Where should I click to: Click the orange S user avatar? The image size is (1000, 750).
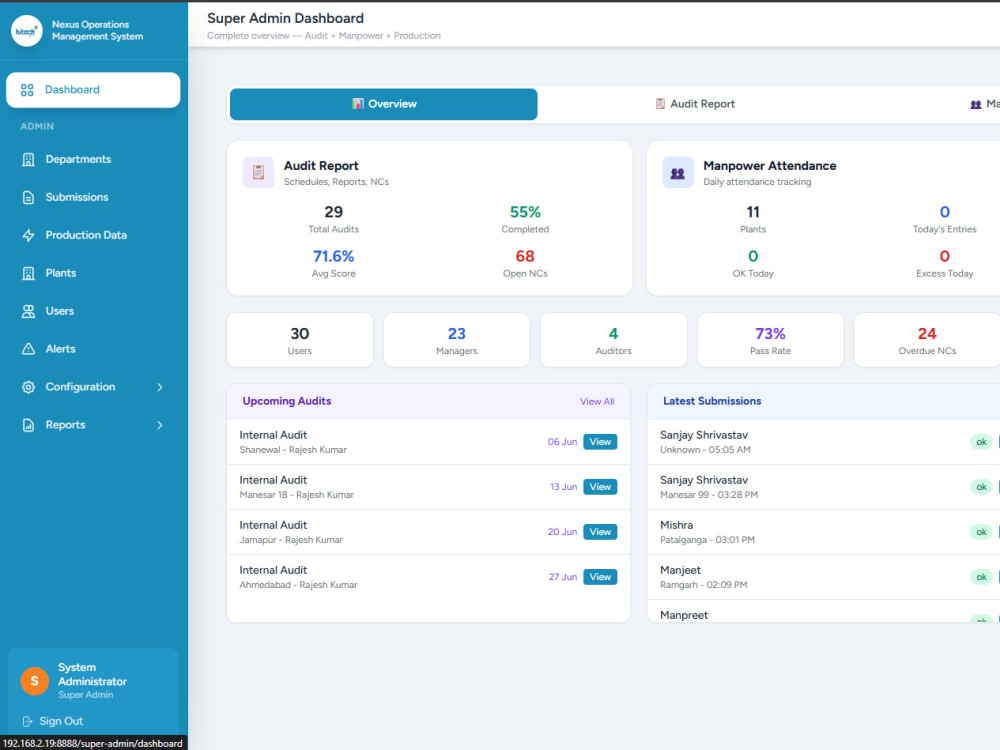click(x=34, y=681)
